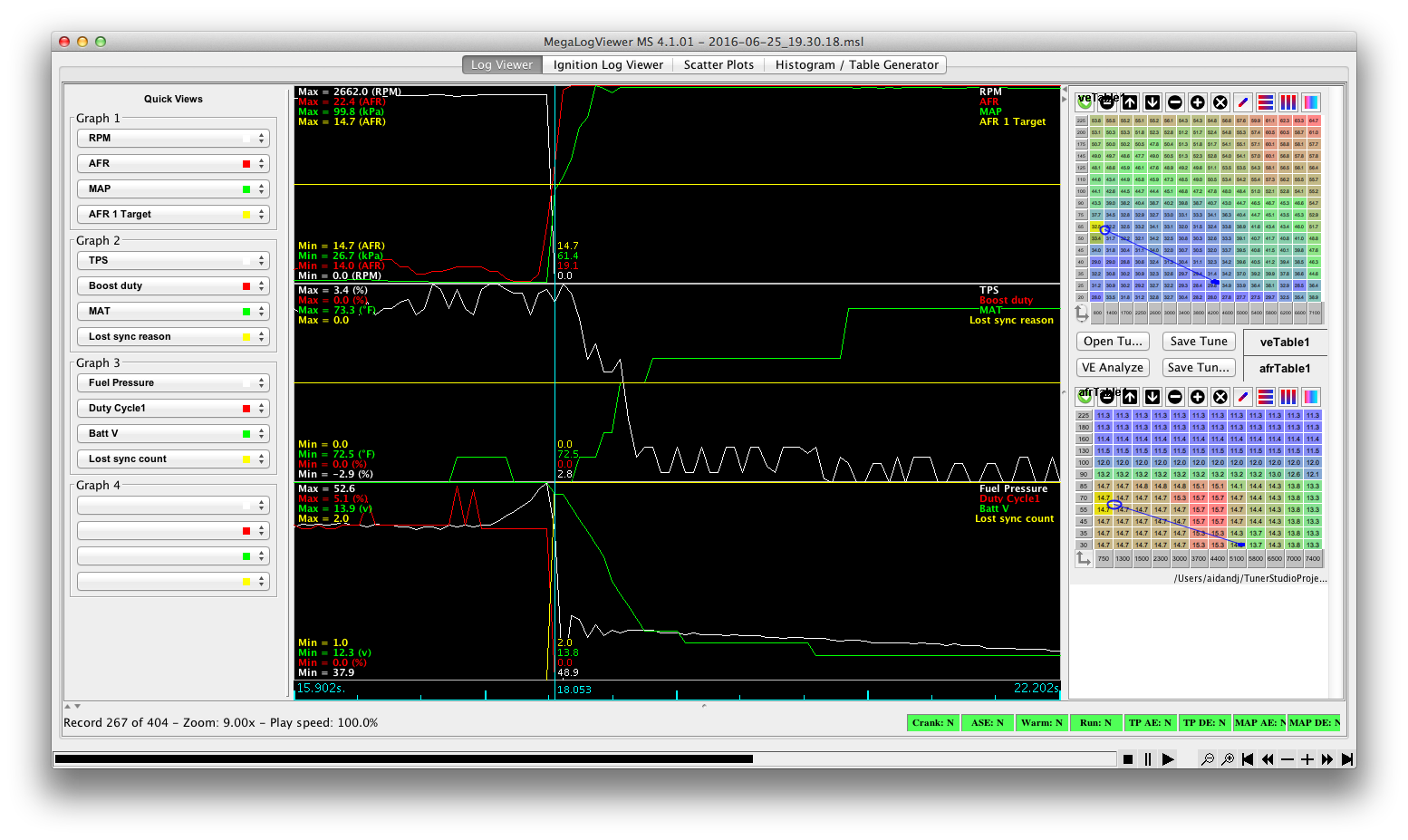The image size is (1408, 840).
Task: Zoom out using the magnifier minus icon
Action: (x=1208, y=759)
